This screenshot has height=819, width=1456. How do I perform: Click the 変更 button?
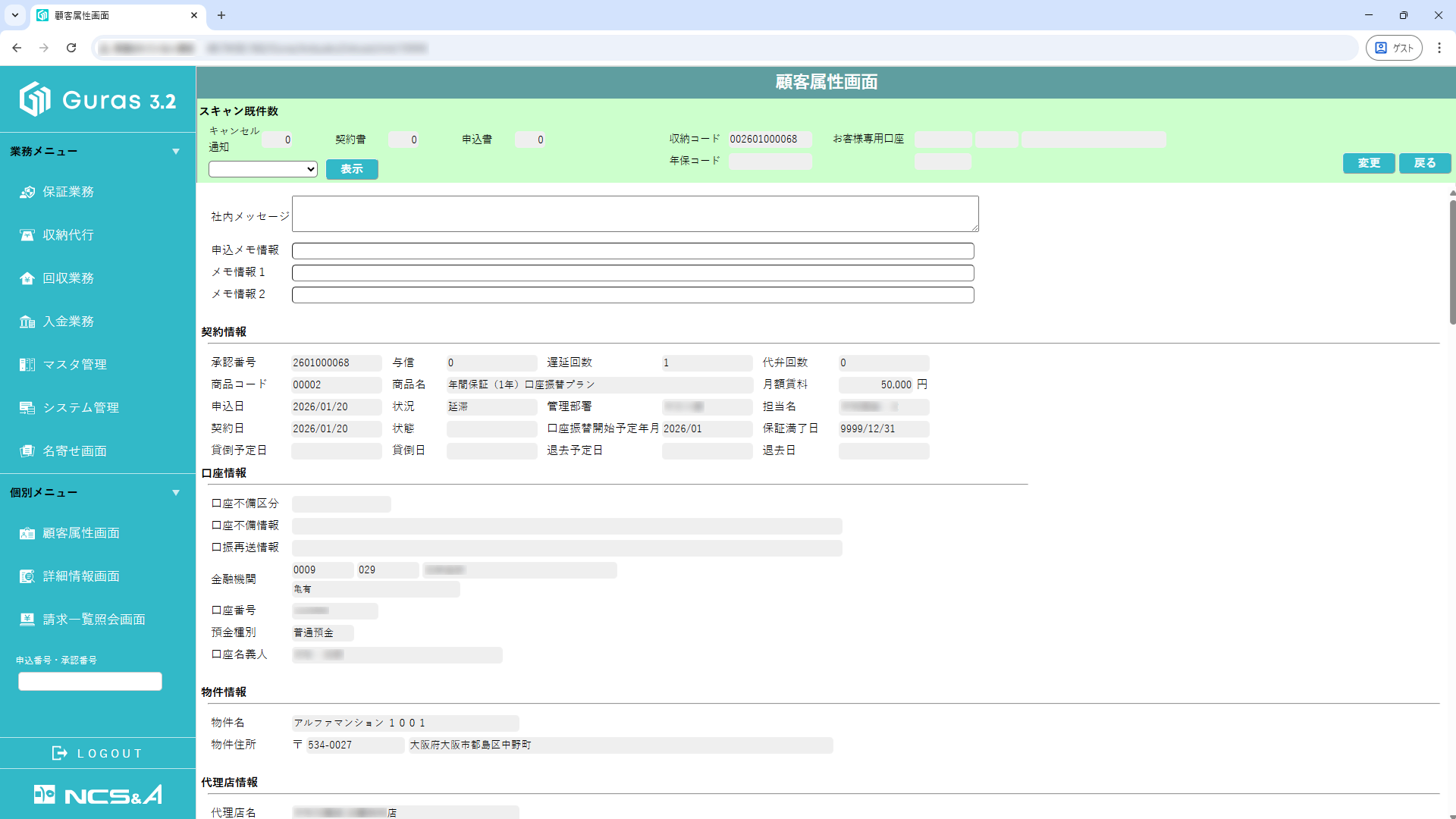(1368, 163)
